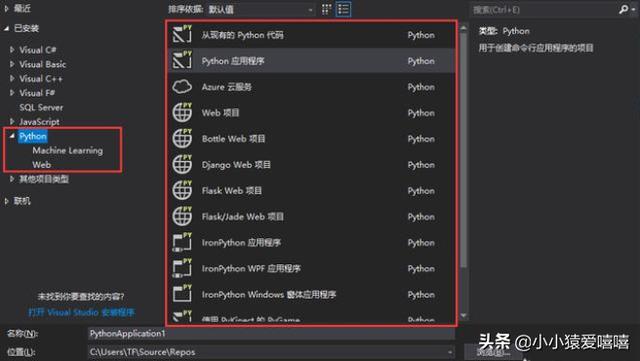
Task: Select 'Flask/Jade Web 项目' template name
Action: [x=242, y=217]
